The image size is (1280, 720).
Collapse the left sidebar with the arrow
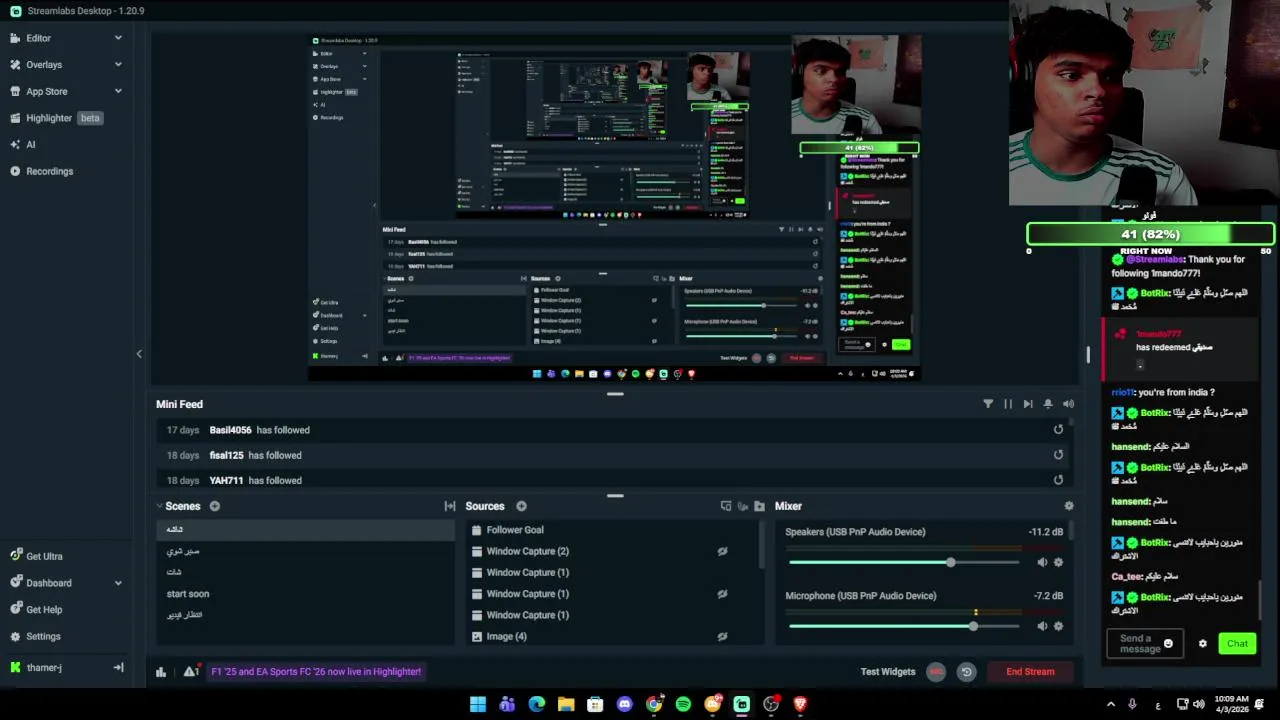(x=139, y=353)
